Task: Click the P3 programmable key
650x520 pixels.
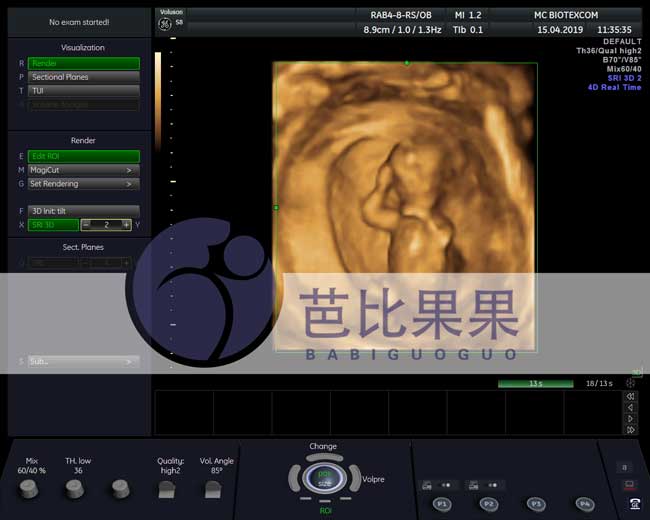Action: tap(536, 504)
